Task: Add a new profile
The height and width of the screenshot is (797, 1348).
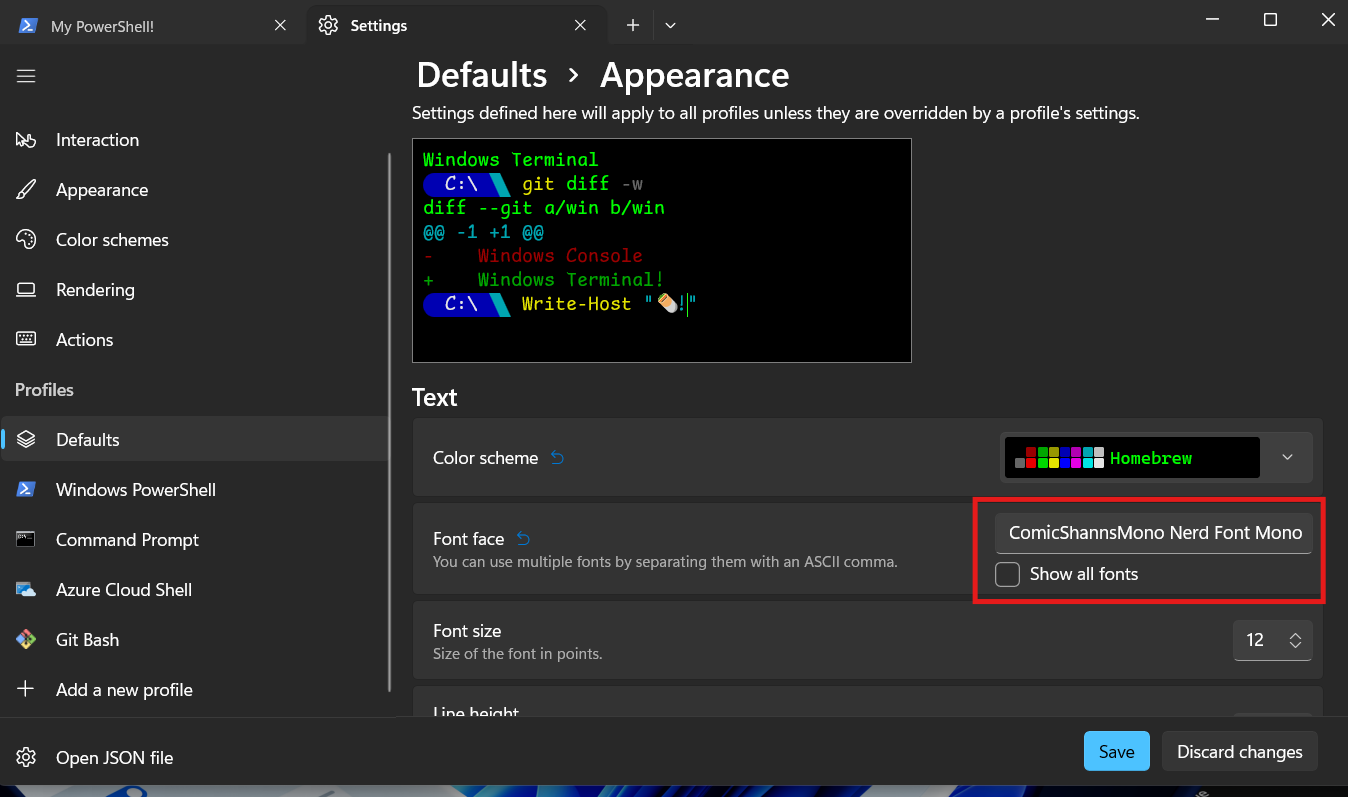Action: (195, 690)
